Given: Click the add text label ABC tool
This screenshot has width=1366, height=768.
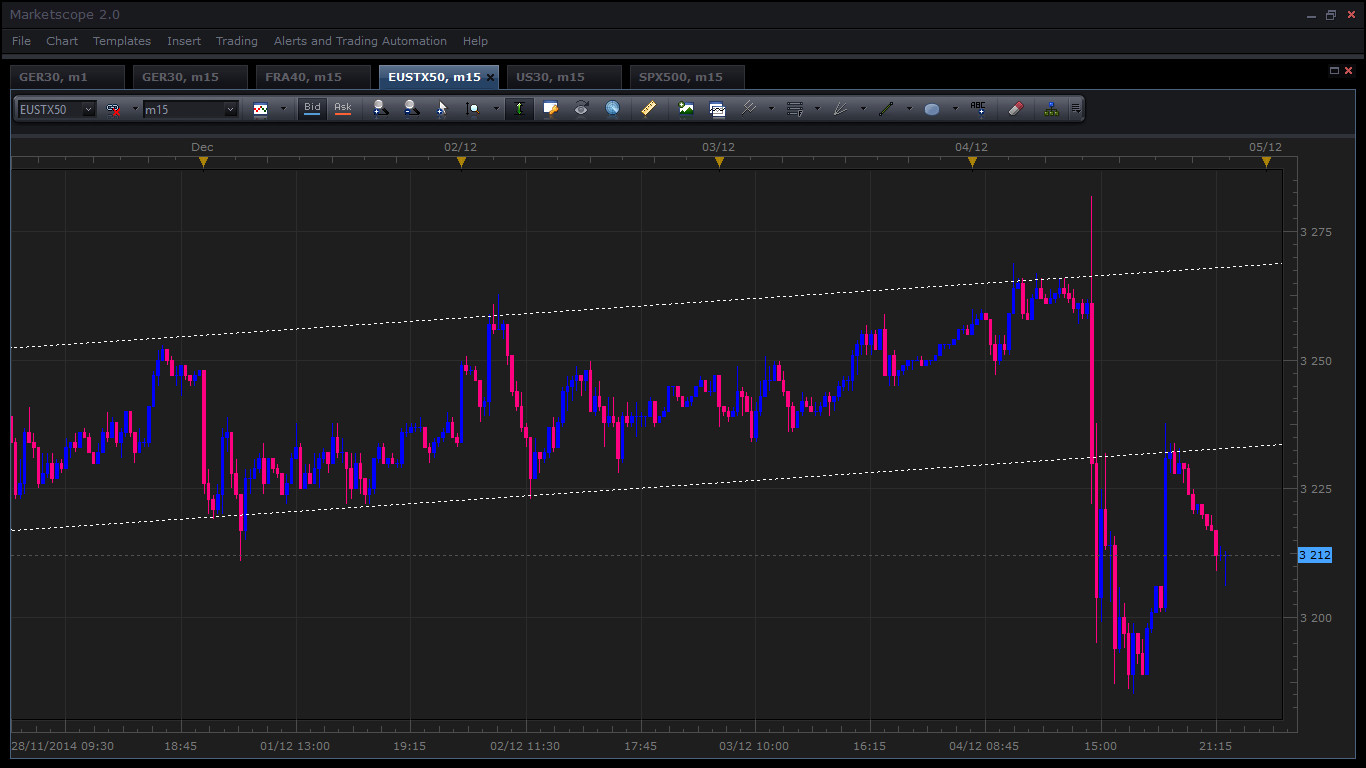Looking at the screenshot, I should click(978, 109).
